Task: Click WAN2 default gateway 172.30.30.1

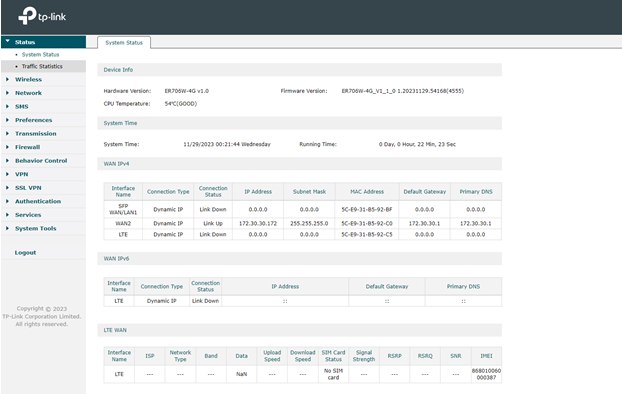Action: (424, 223)
